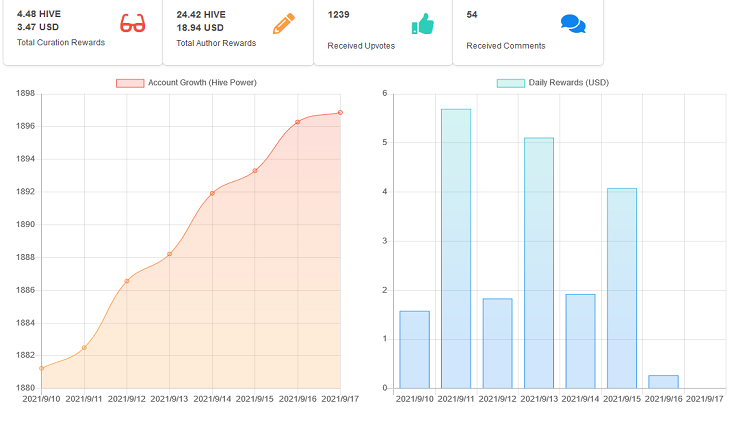Image resolution: width=749 pixels, height=424 pixels.
Task: Click the 4.48 HIVE value
Action: (39, 14)
